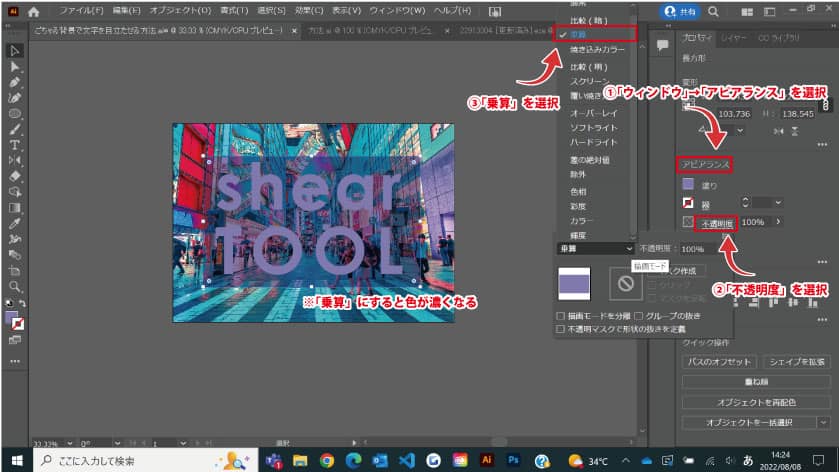Open the Edit Toolbar three-dot menu
Viewport: 839px width, 472px height.
[14, 361]
